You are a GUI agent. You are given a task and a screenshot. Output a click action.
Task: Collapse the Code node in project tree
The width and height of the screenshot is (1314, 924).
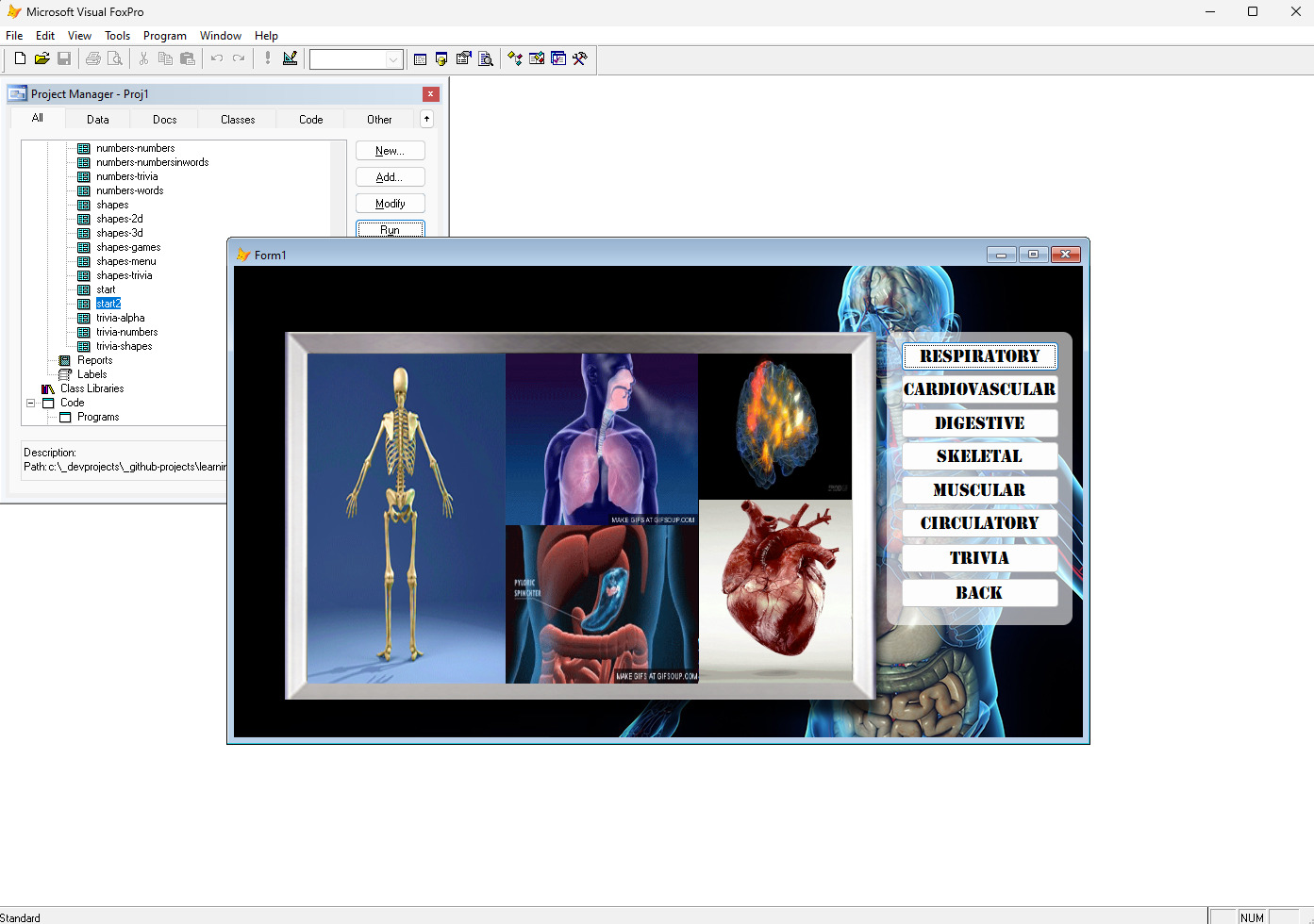coord(31,403)
